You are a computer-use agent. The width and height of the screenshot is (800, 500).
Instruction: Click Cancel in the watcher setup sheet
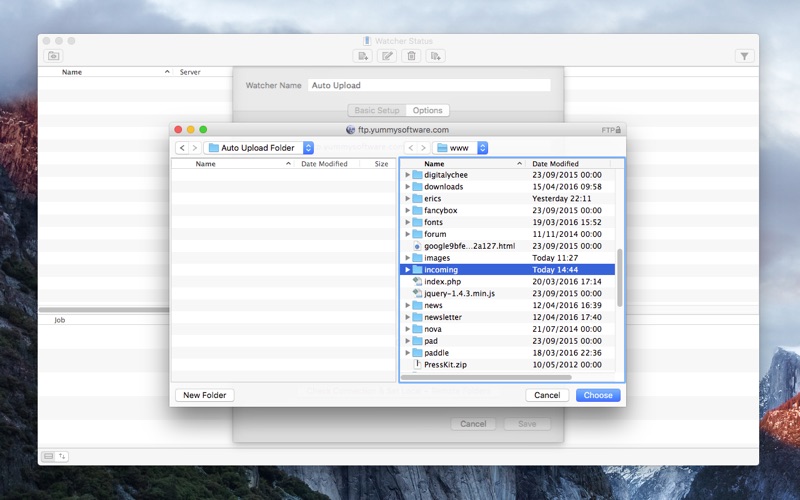(473, 424)
